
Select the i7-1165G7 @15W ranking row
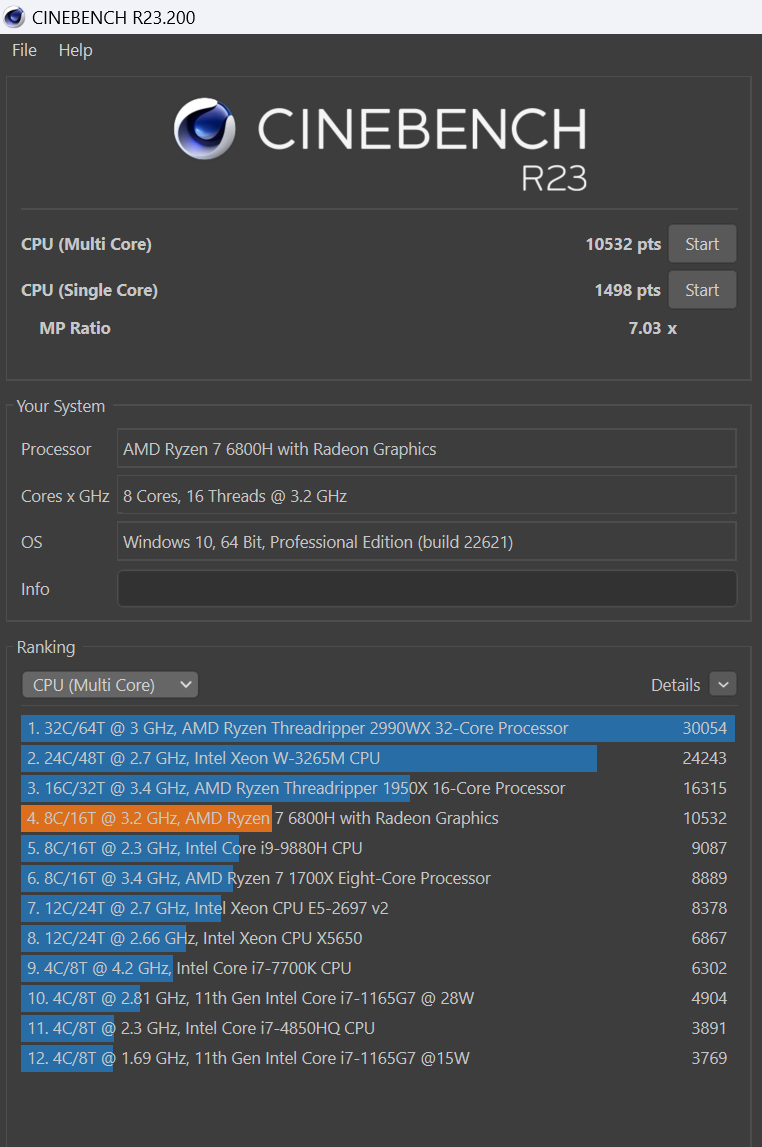[378, 1058]
